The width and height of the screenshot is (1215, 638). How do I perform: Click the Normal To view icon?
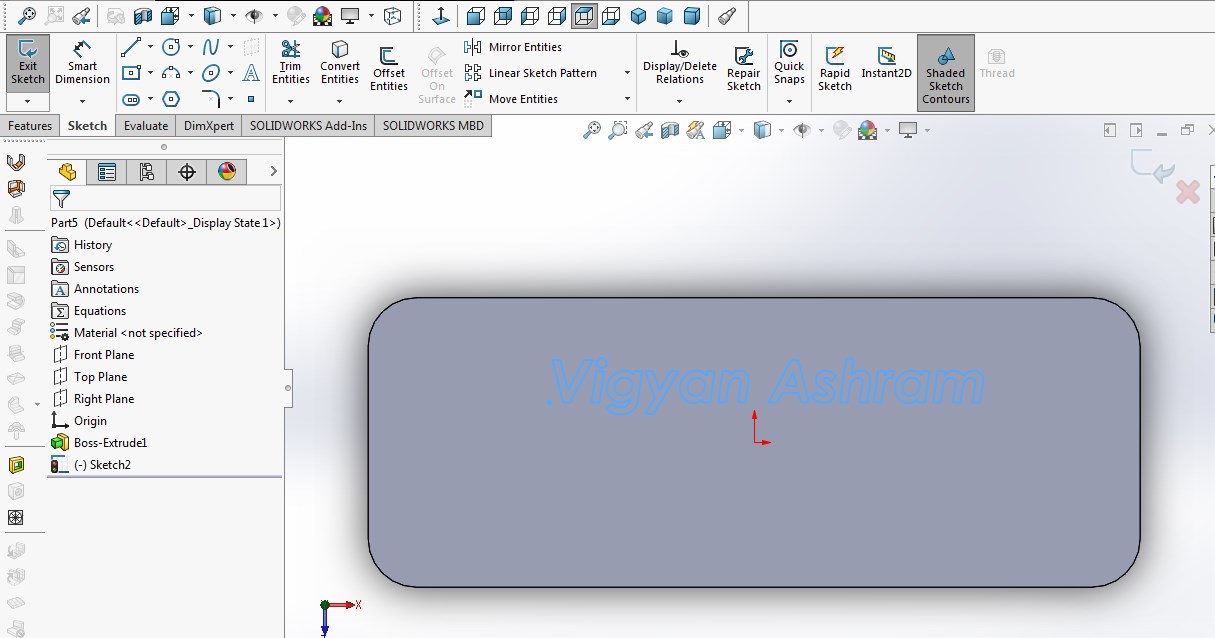tap(440, 16)
